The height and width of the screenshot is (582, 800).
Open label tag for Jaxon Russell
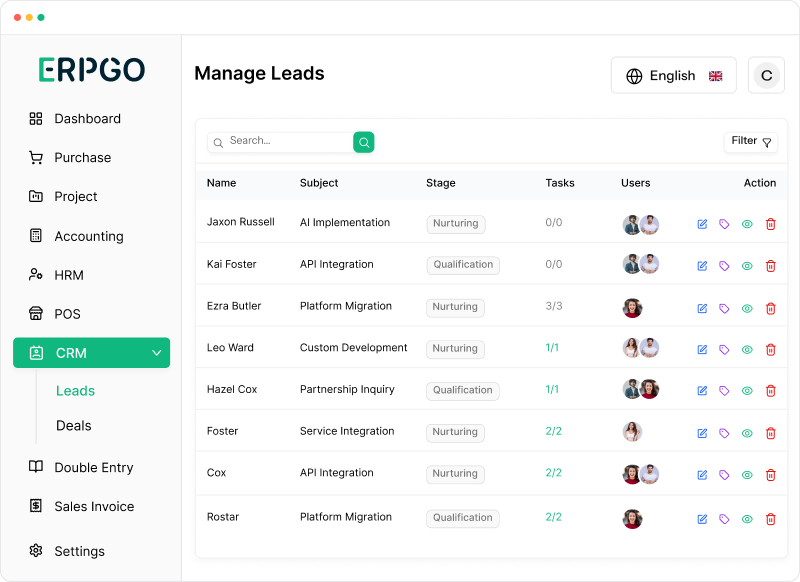tap(724, 224)
